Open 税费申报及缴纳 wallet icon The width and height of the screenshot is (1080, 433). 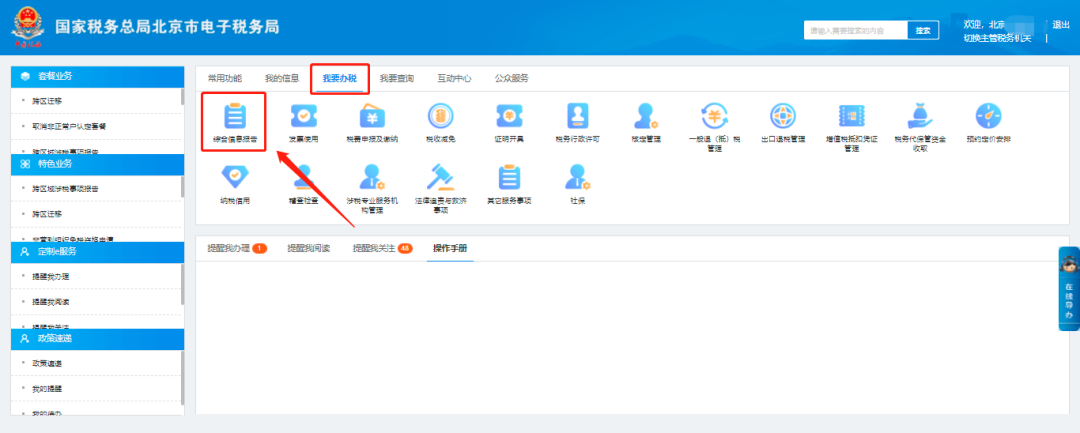click(x=372, y=116)
